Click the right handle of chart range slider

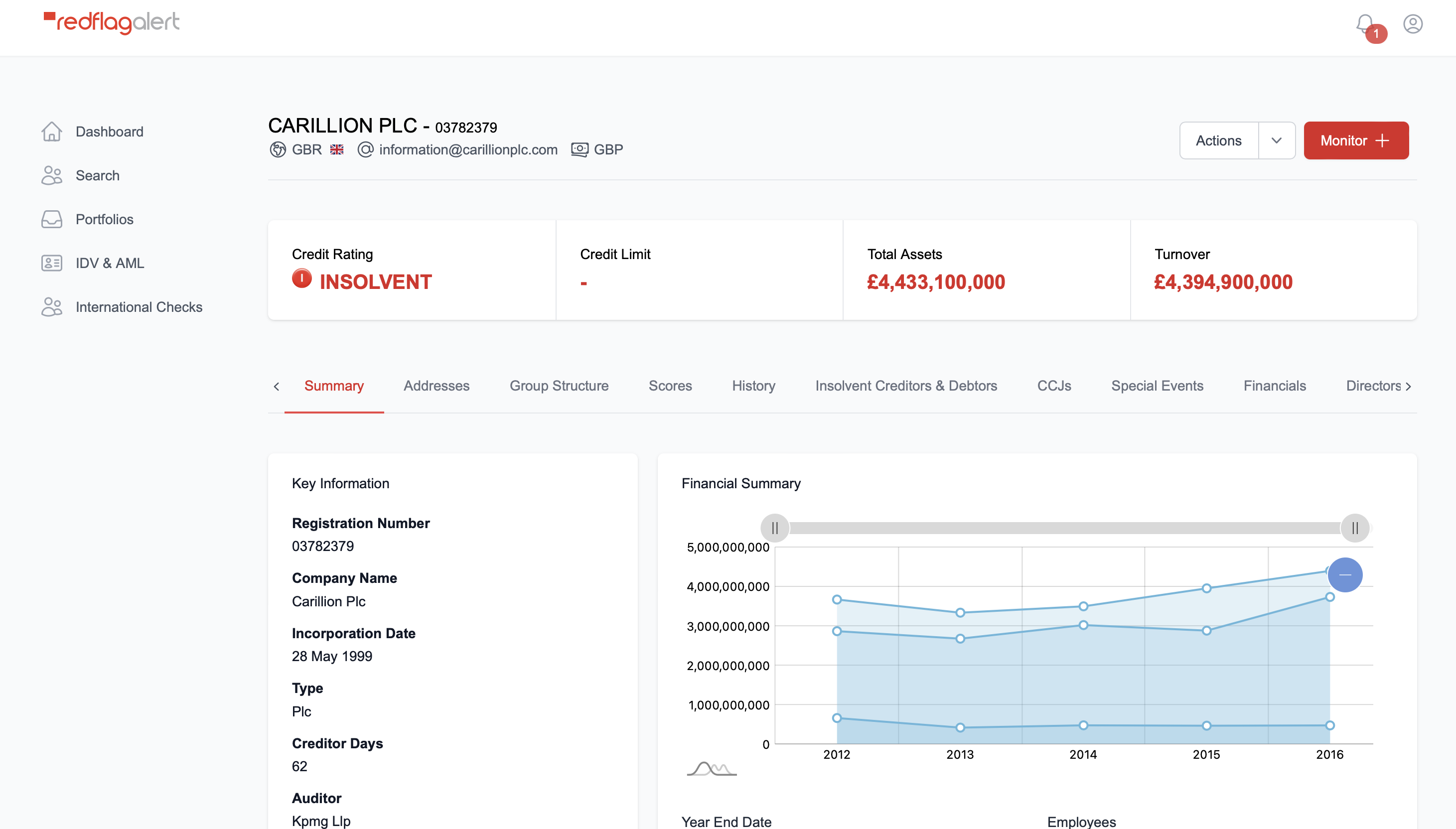(x=1355, y=529)
